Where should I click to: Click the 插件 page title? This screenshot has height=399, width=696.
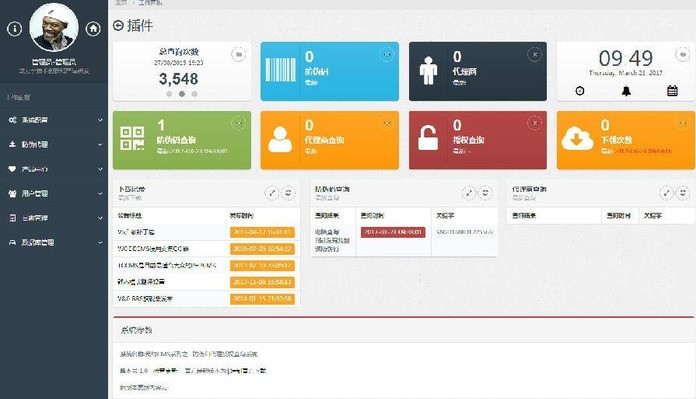coord(140,25)
